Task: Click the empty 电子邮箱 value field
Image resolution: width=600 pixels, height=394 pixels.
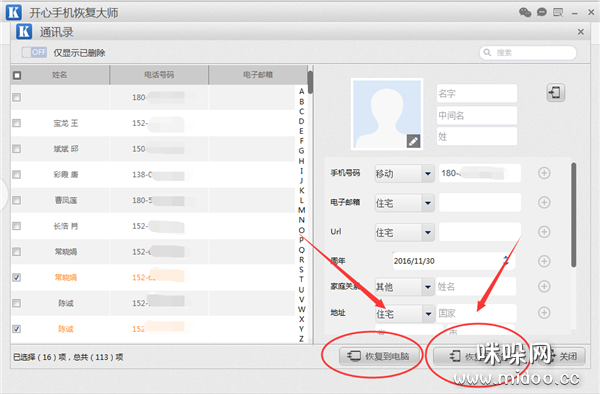Action: click(x=480, y=203)
